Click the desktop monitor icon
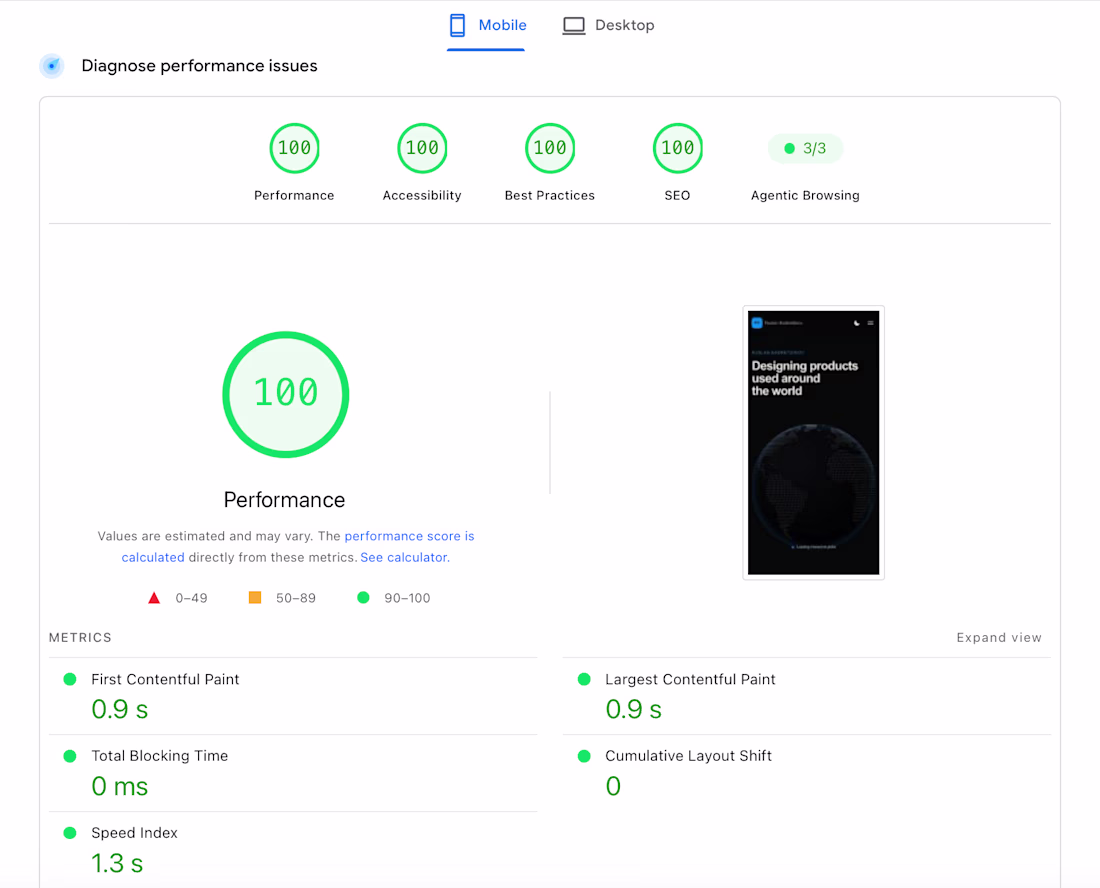 (574, 26)
